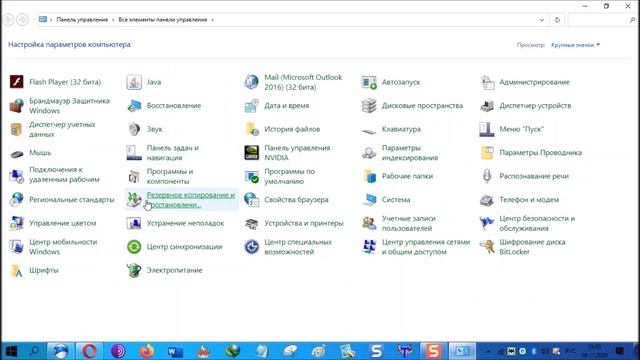Open the Мышь icon

pos(17,153)
